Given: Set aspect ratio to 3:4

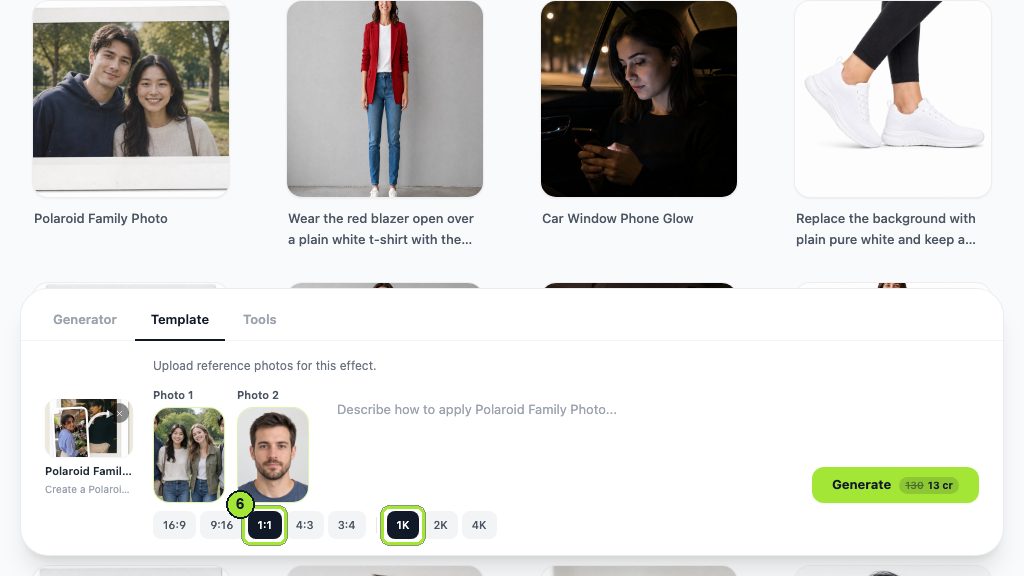Looking at the screenshot, I should [x=347, y=525].
